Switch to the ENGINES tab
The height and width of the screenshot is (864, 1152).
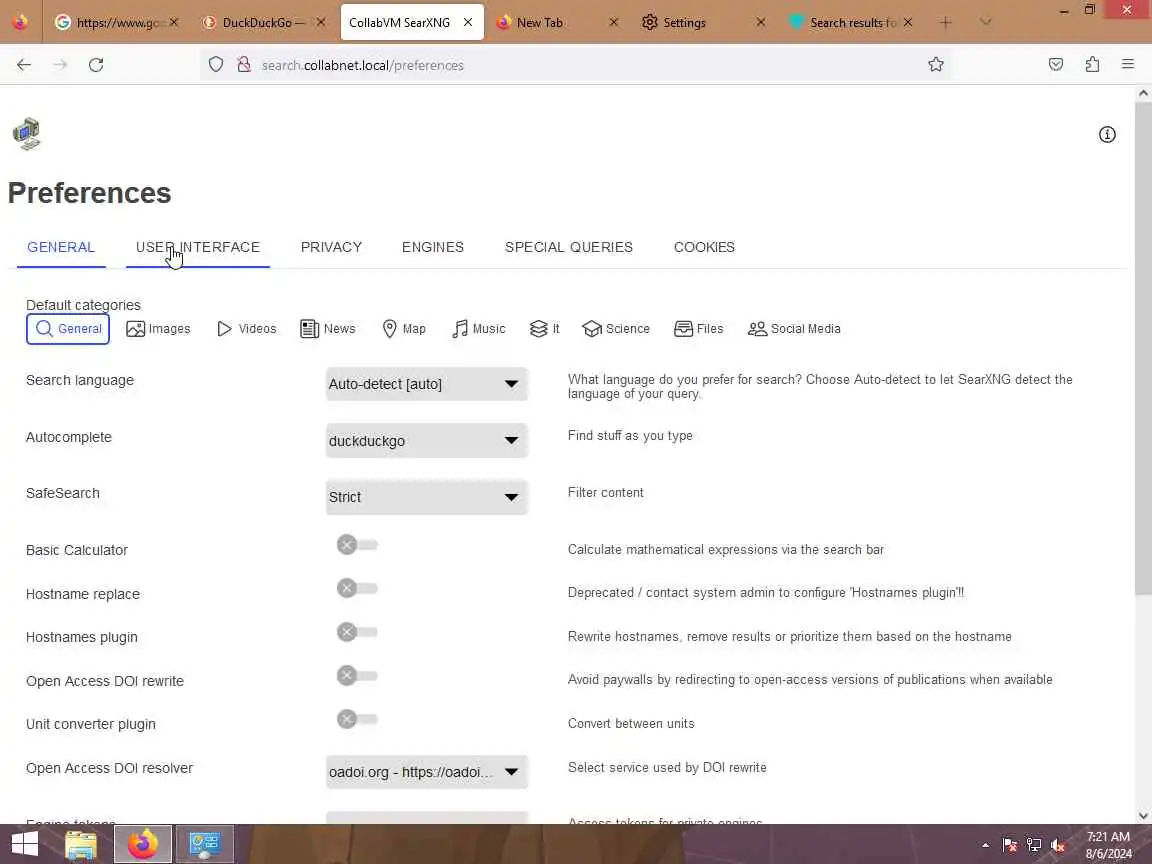coord(433,247)
